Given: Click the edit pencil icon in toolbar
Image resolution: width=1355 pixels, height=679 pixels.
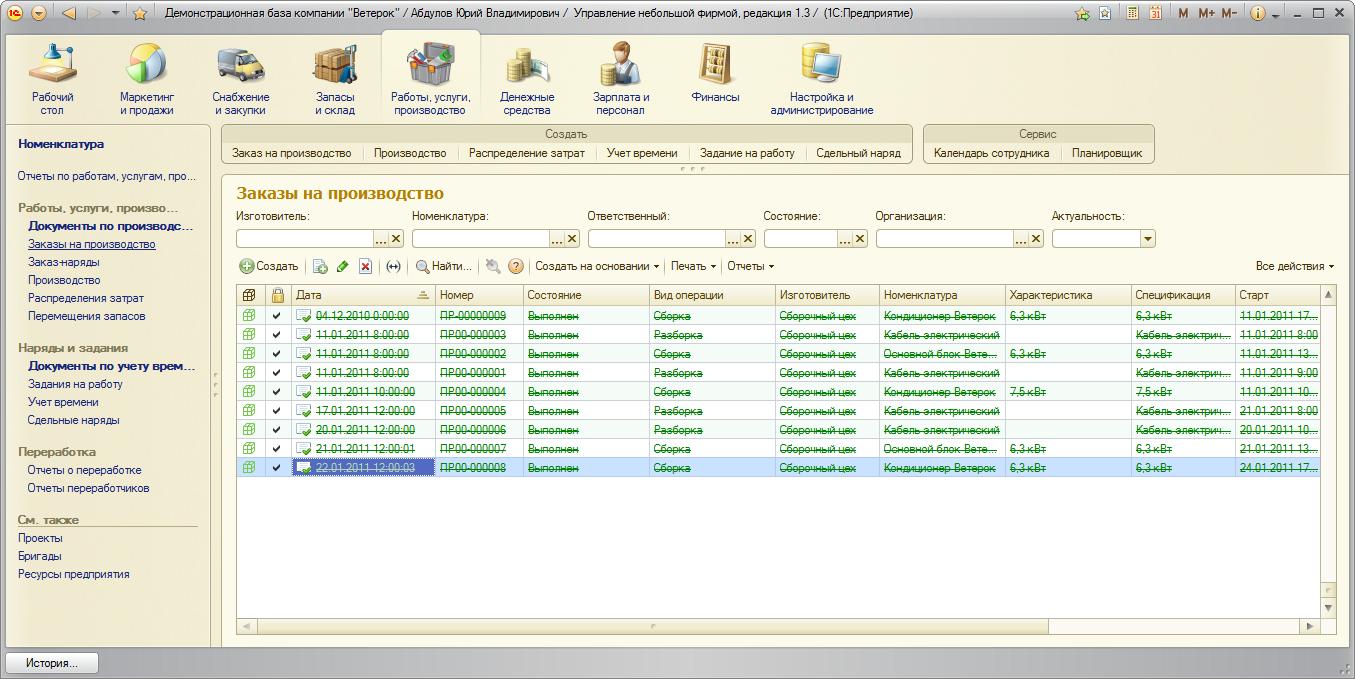Looking at the screenshot, I should point(343,266).
